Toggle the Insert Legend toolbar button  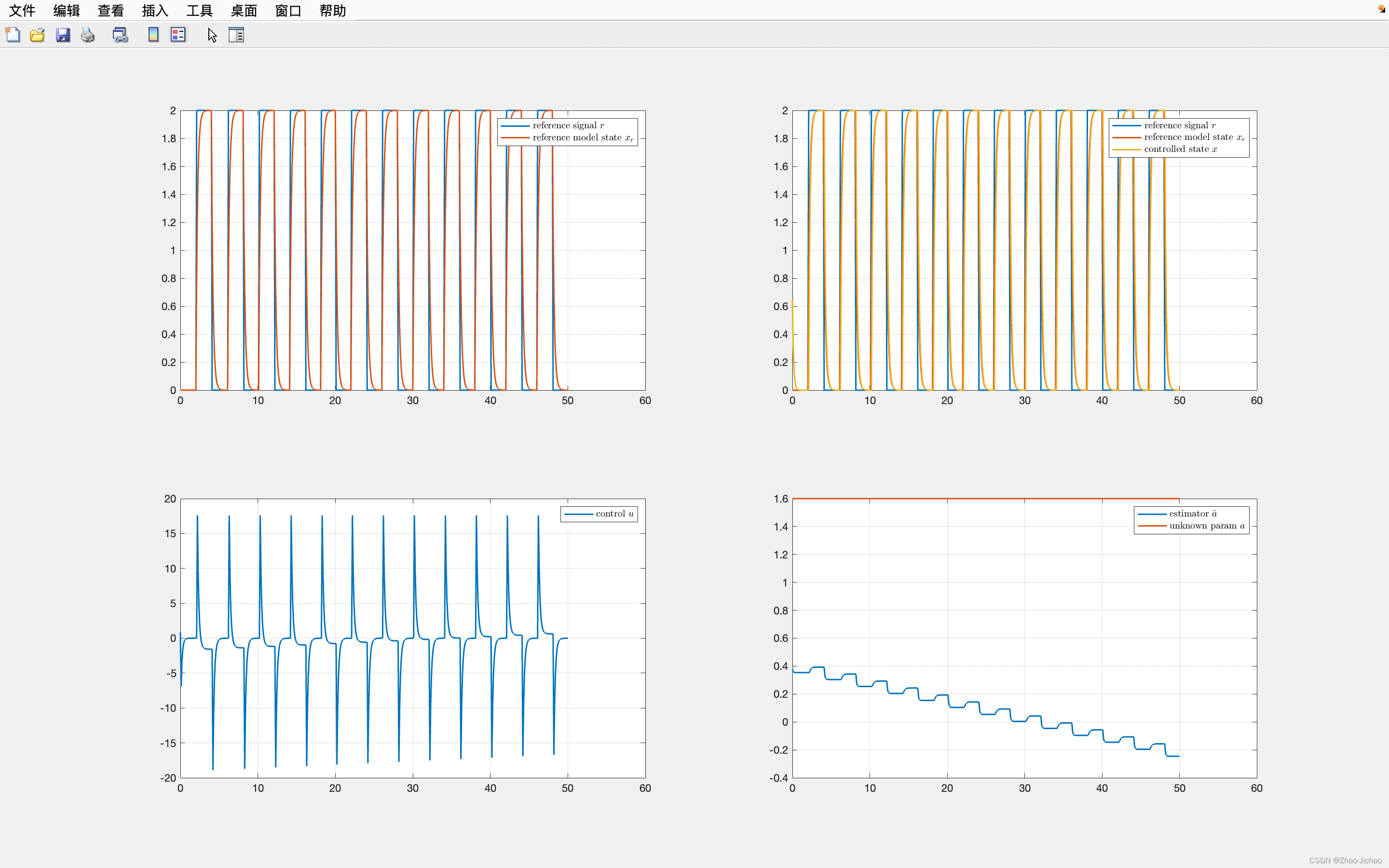(x=178, y=35)
